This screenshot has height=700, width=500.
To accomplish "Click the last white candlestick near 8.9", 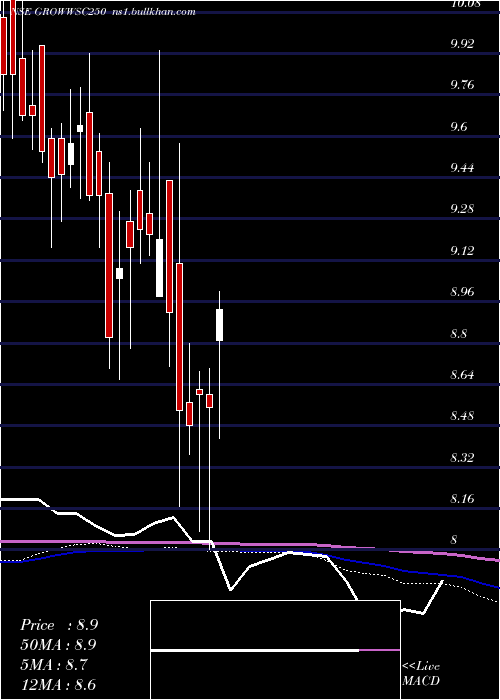I will click(220, 325).
